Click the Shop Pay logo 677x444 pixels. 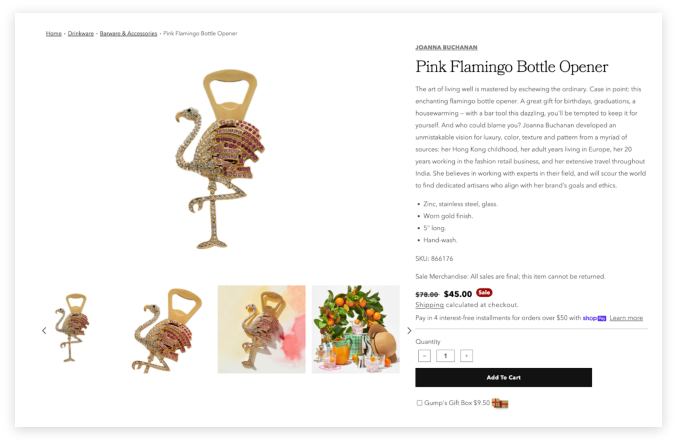pyautogui.click(x=594, y=318)
